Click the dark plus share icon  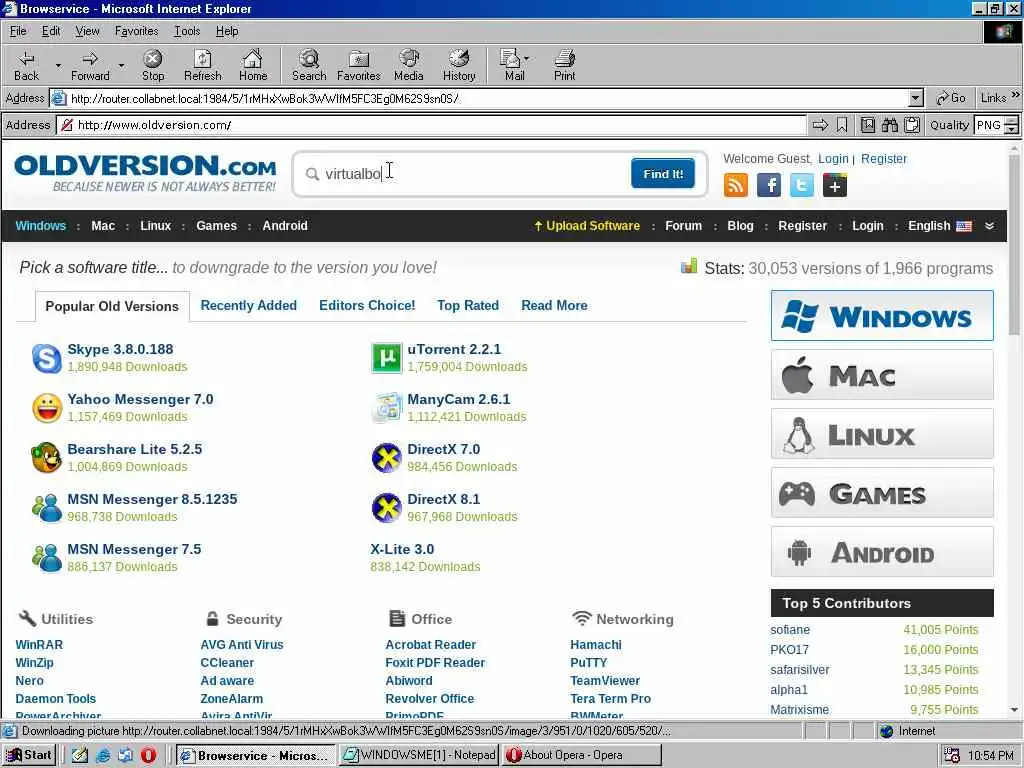point(835,185)
